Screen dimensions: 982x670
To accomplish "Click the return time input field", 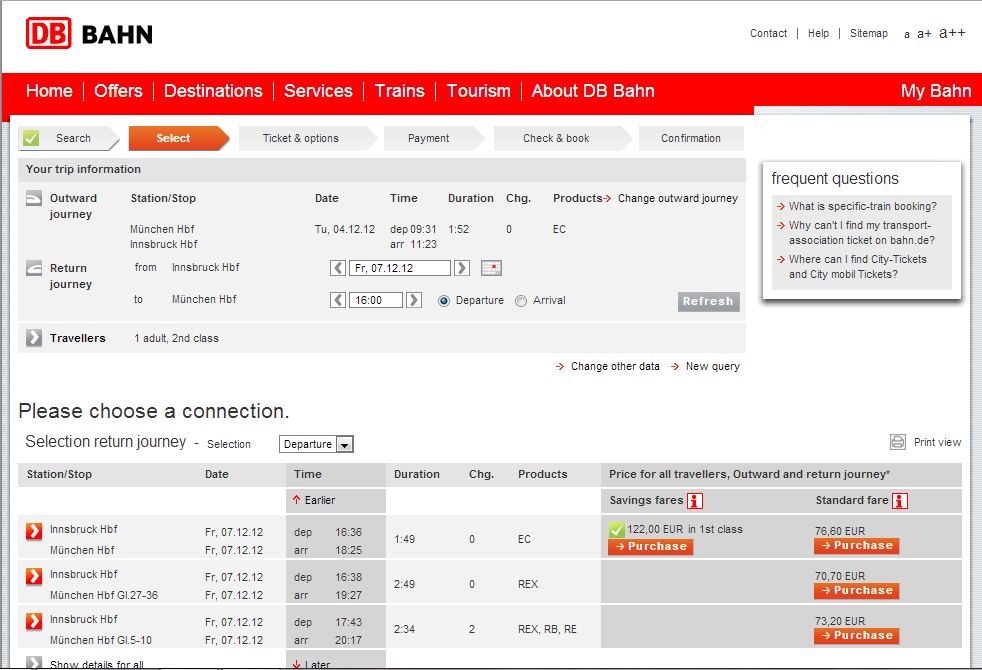I will coord(376,300).
